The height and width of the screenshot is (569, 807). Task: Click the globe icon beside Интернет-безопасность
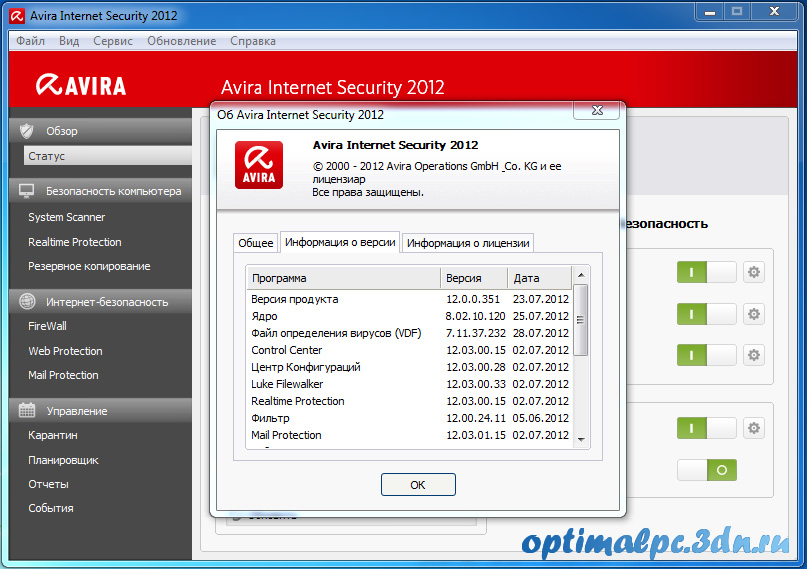tap(27, 301)
